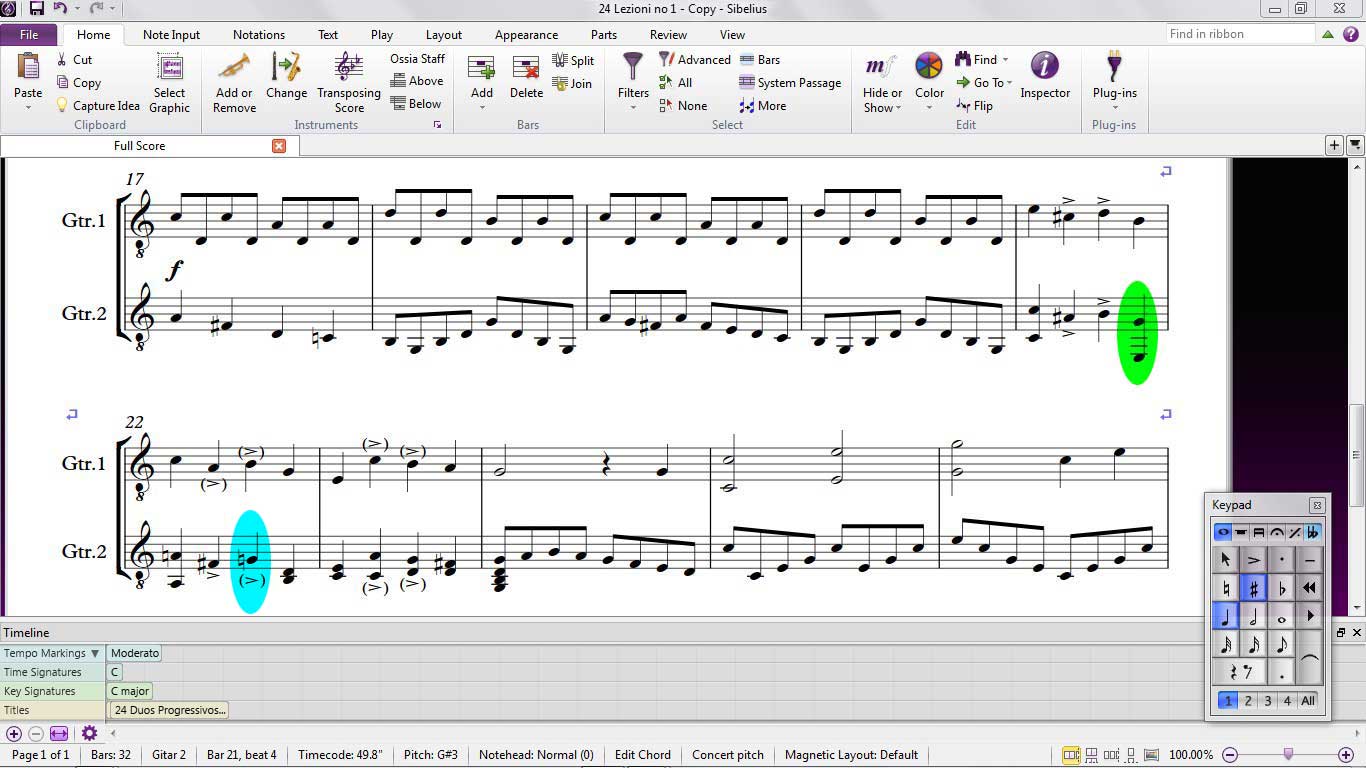
Task: Open the Go To dropdown arrow
Action: (1009, 83)
